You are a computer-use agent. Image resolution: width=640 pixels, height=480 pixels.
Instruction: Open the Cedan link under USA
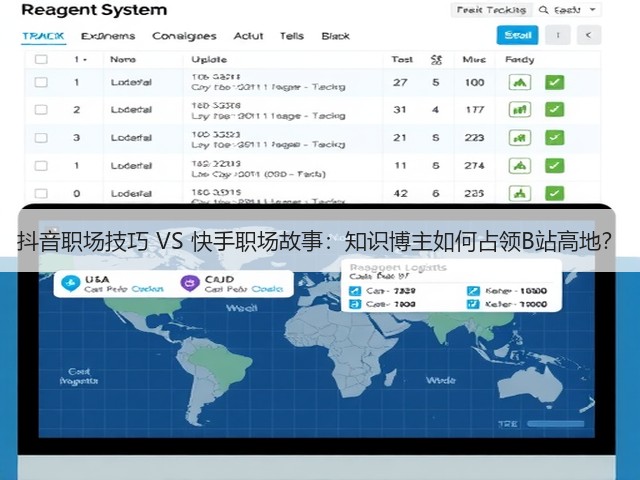click(148, 289)
